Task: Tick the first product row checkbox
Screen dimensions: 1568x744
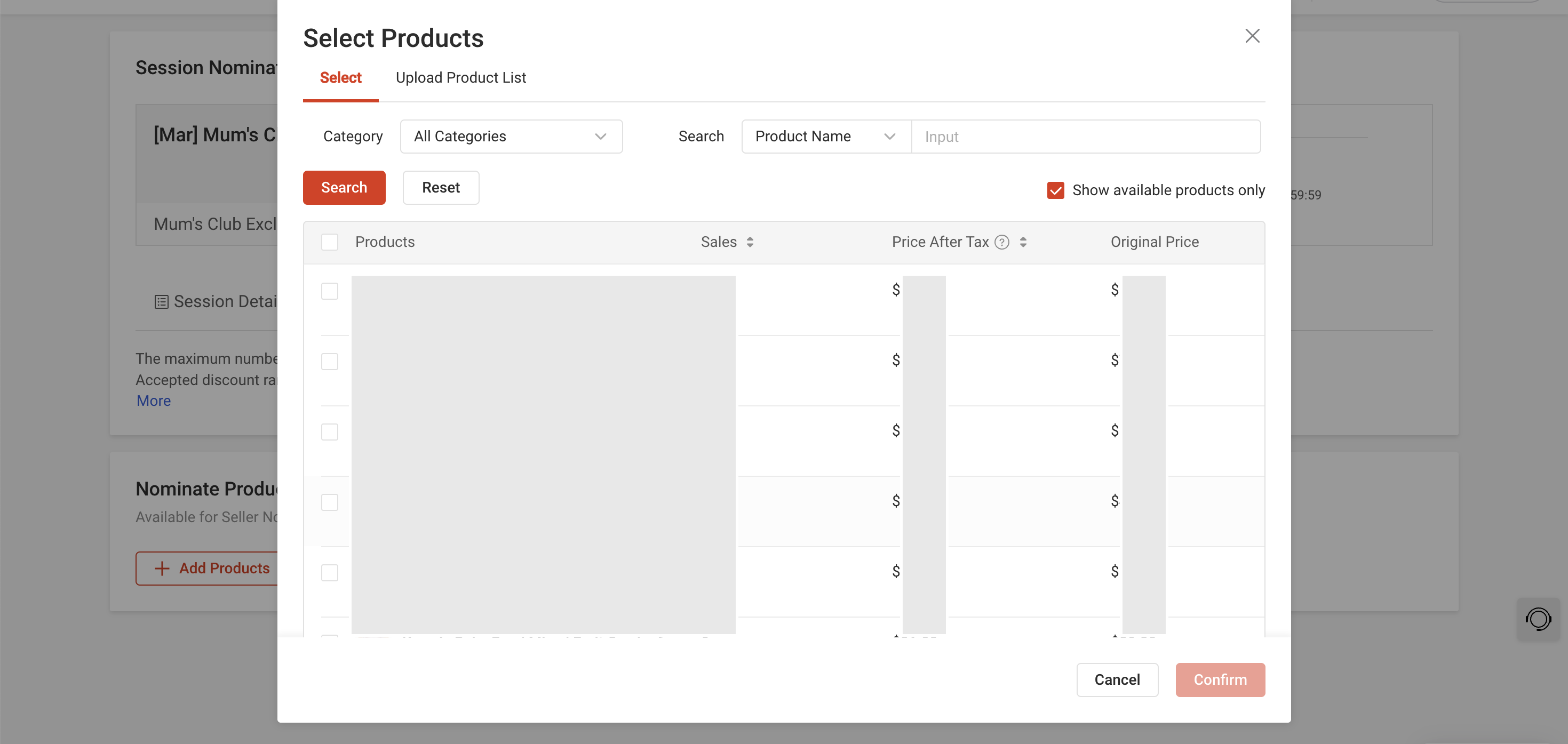Action: click(x=329, y=291)
